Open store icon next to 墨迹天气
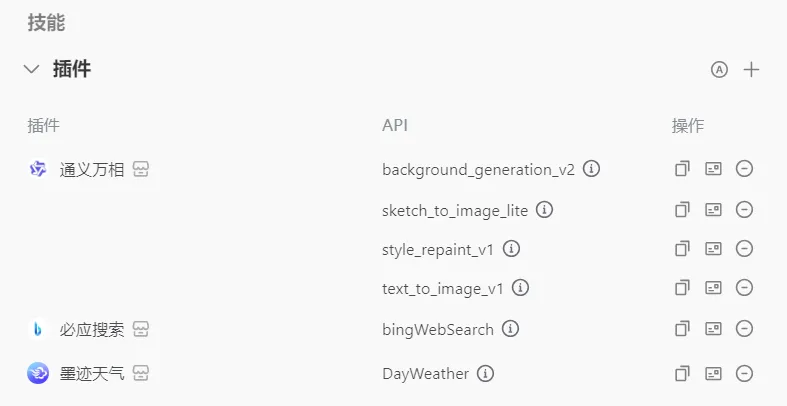 pyautogui.click(x=141, y=373)
